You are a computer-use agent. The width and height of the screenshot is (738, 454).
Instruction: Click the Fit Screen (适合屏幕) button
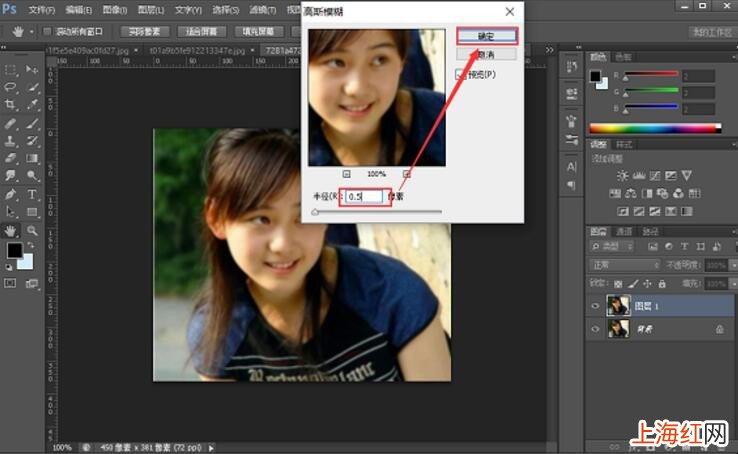(202, 32)
